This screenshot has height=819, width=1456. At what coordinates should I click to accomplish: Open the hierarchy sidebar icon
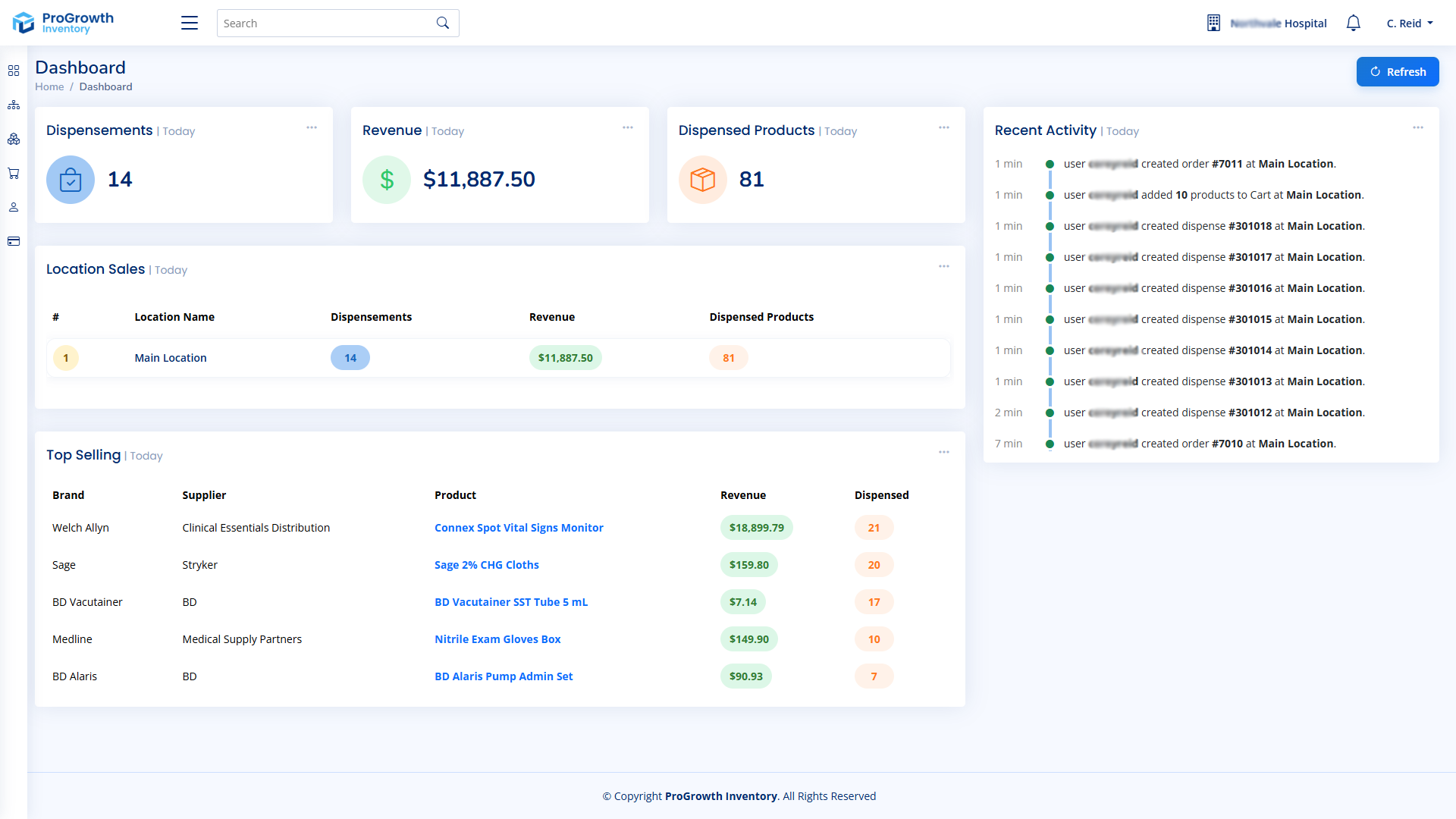(14, 105)
